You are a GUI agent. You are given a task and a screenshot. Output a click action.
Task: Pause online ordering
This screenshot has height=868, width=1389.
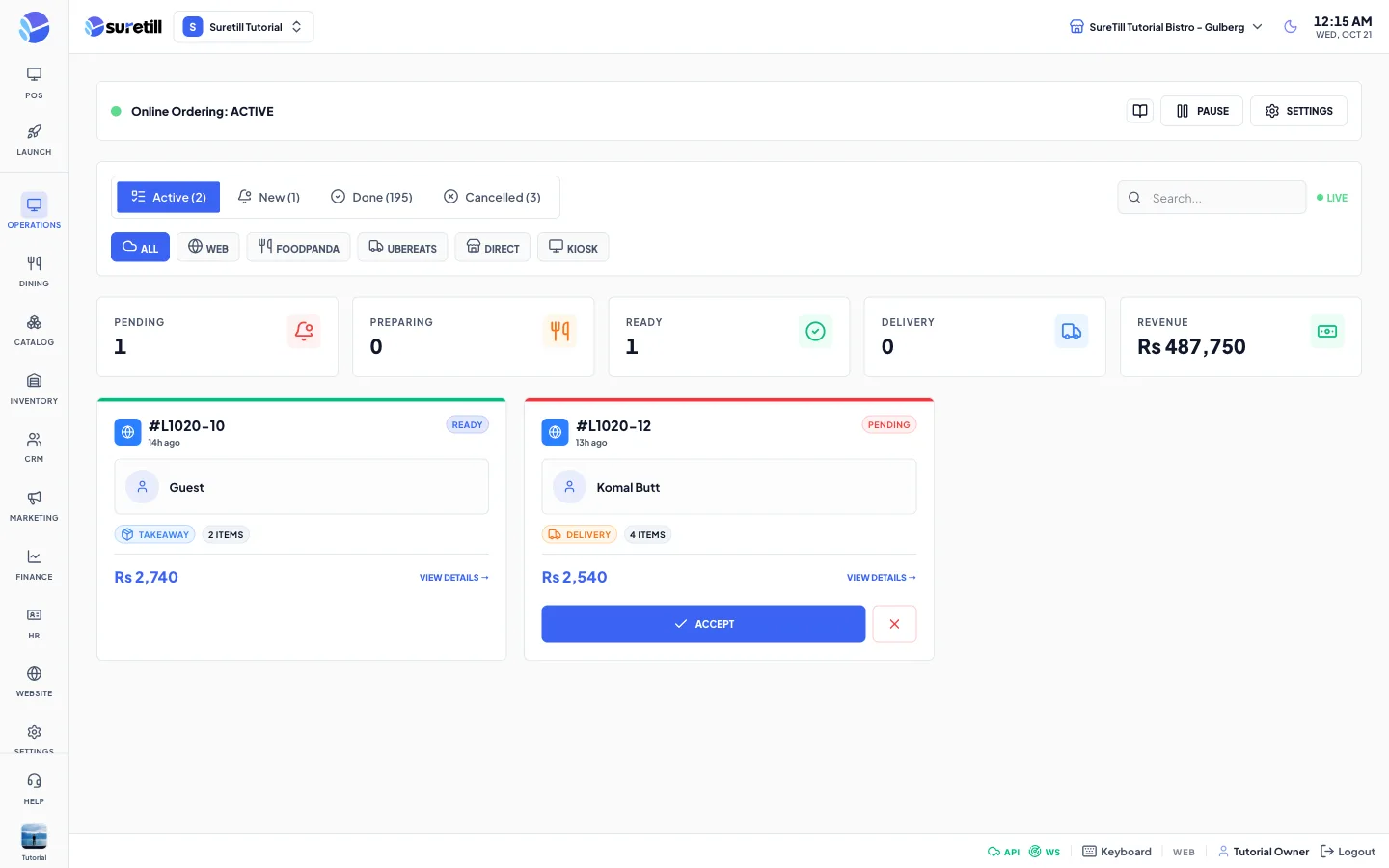point(1202,111)
